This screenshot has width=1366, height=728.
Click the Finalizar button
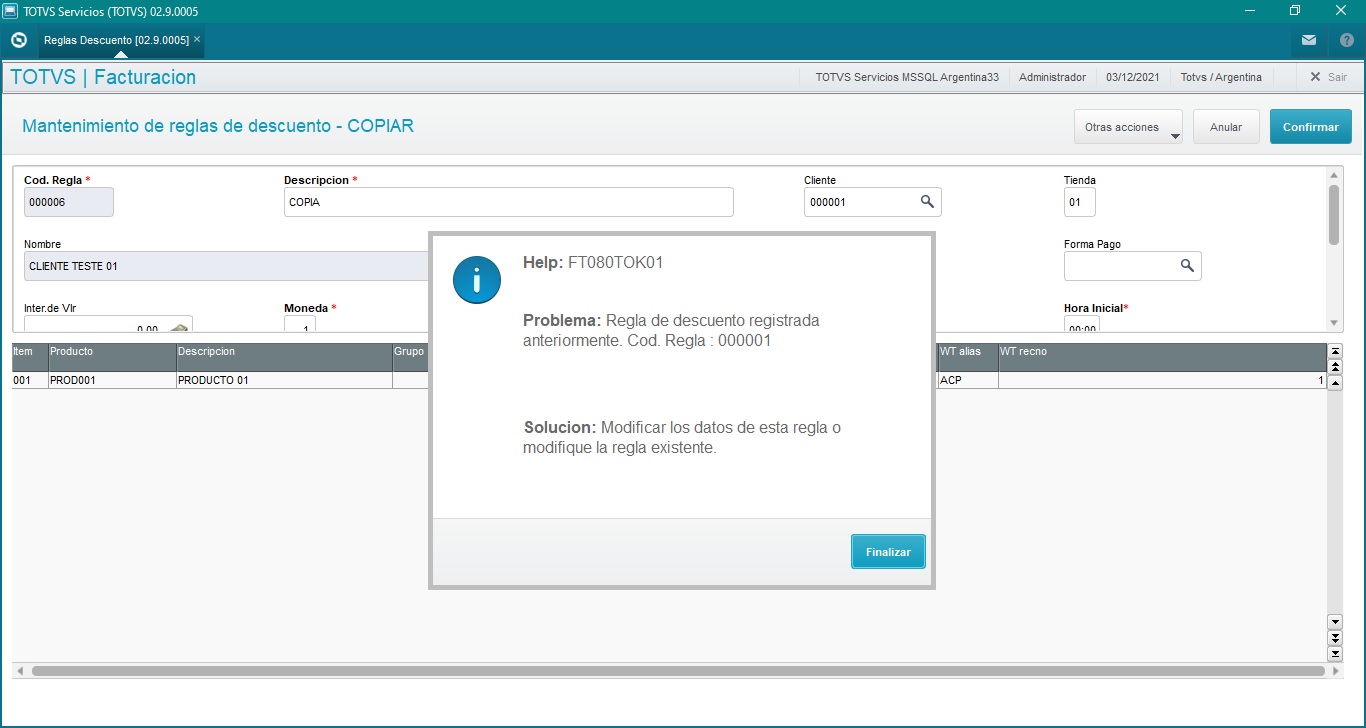(x=888, y=552)
